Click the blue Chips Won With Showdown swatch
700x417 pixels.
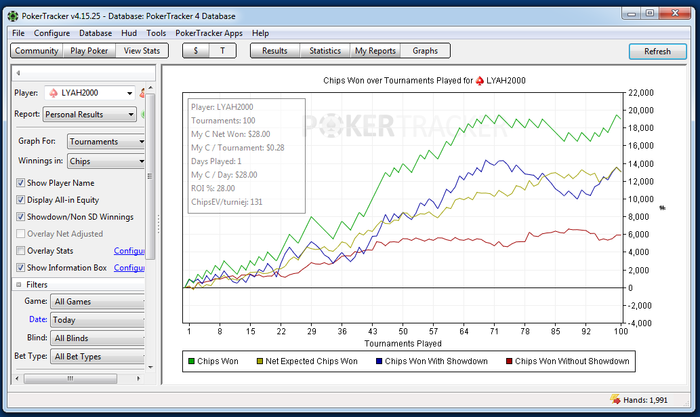coord(379,361)
